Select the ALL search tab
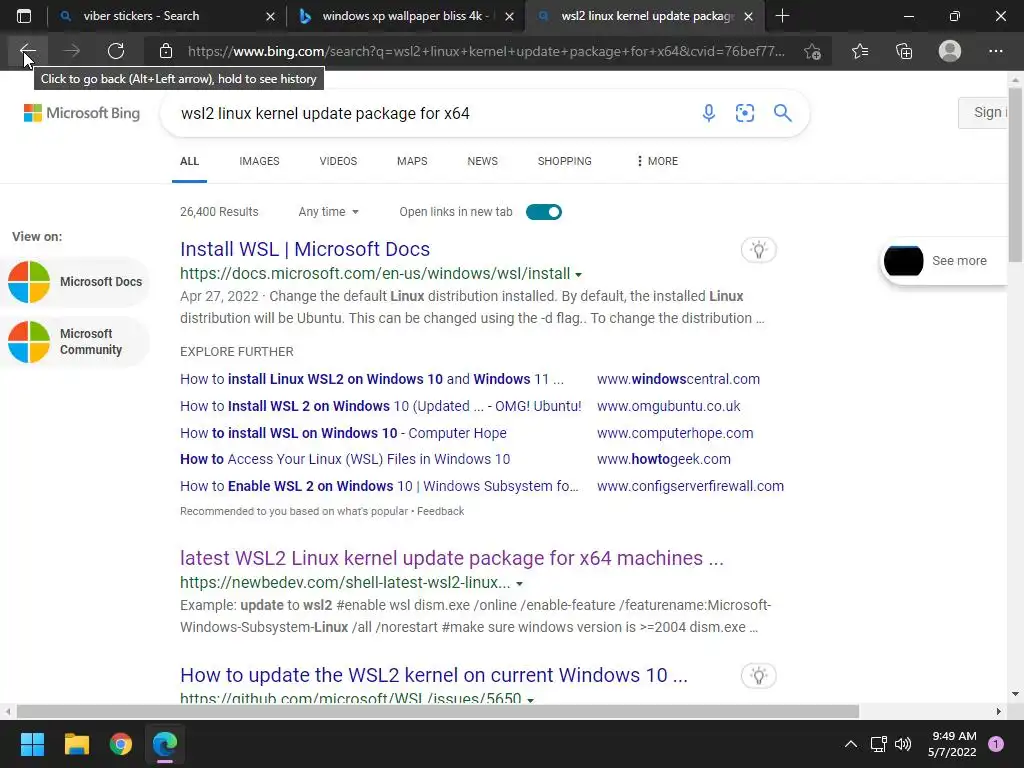Image resolution: width=1024 pixels, height=768 pixels. 189,161
